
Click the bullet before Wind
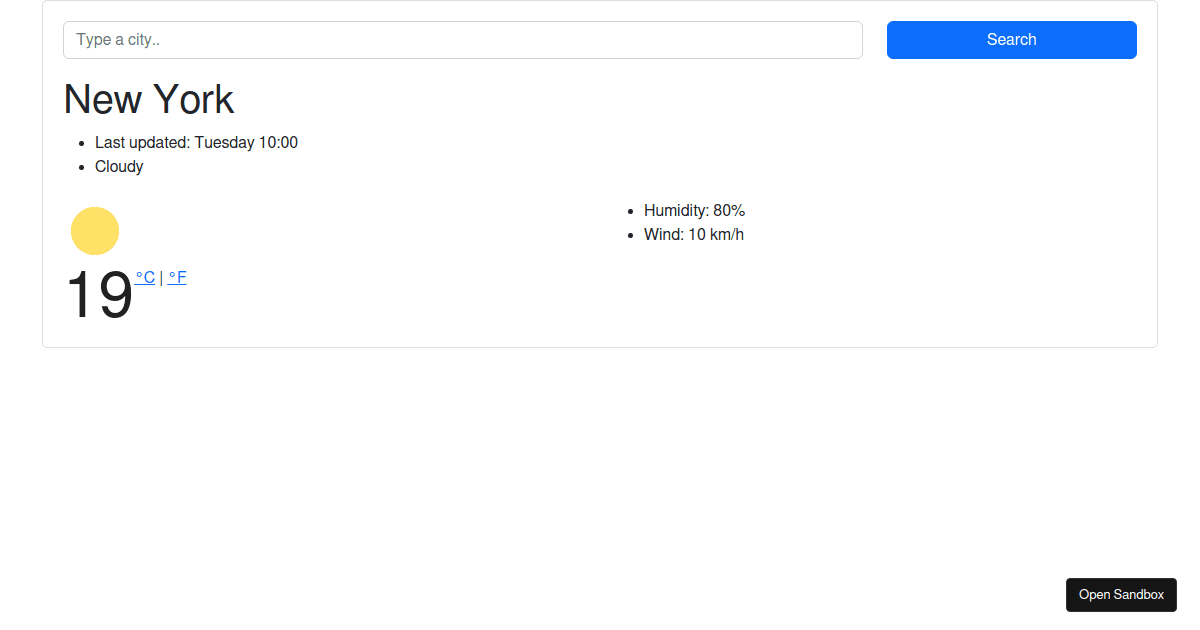pos(629,236)
